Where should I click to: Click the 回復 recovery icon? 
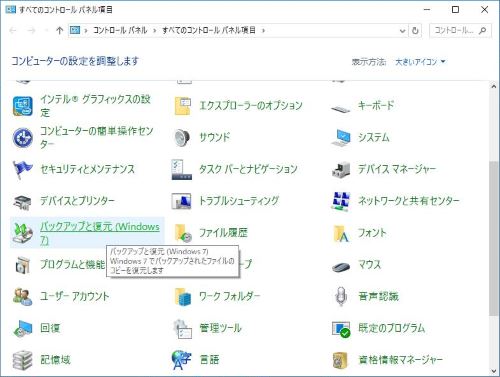pos(23,328)
